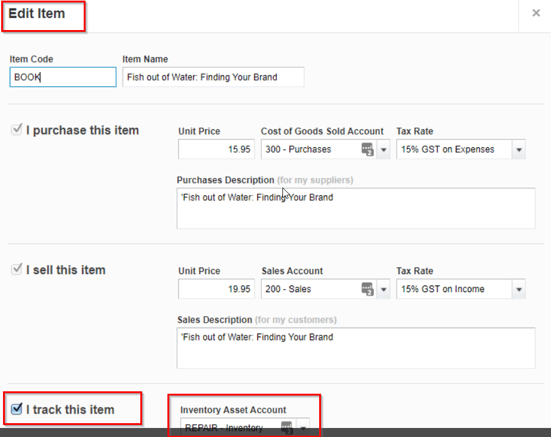The image size is (551, 437).
Task: Toggle the 'I sell this item' checkbox
Action: (16, 269)
